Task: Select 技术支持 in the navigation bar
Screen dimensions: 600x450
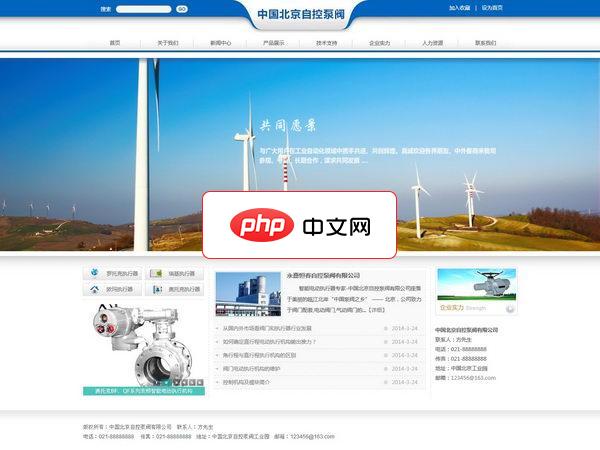Action: point(326,43)
